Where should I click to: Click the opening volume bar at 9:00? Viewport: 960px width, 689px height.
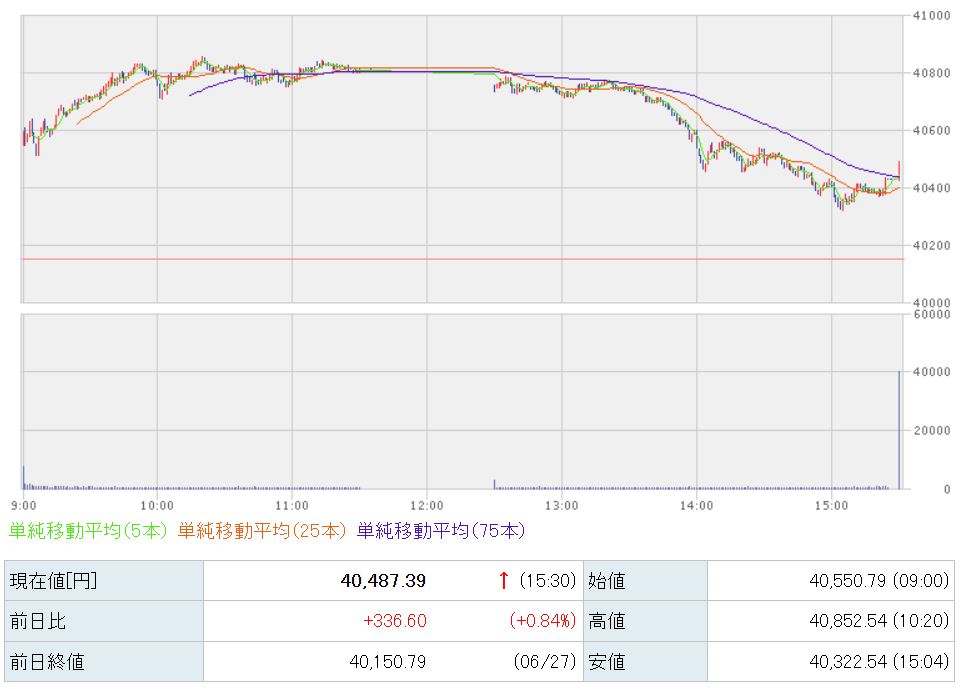[24, 478]
